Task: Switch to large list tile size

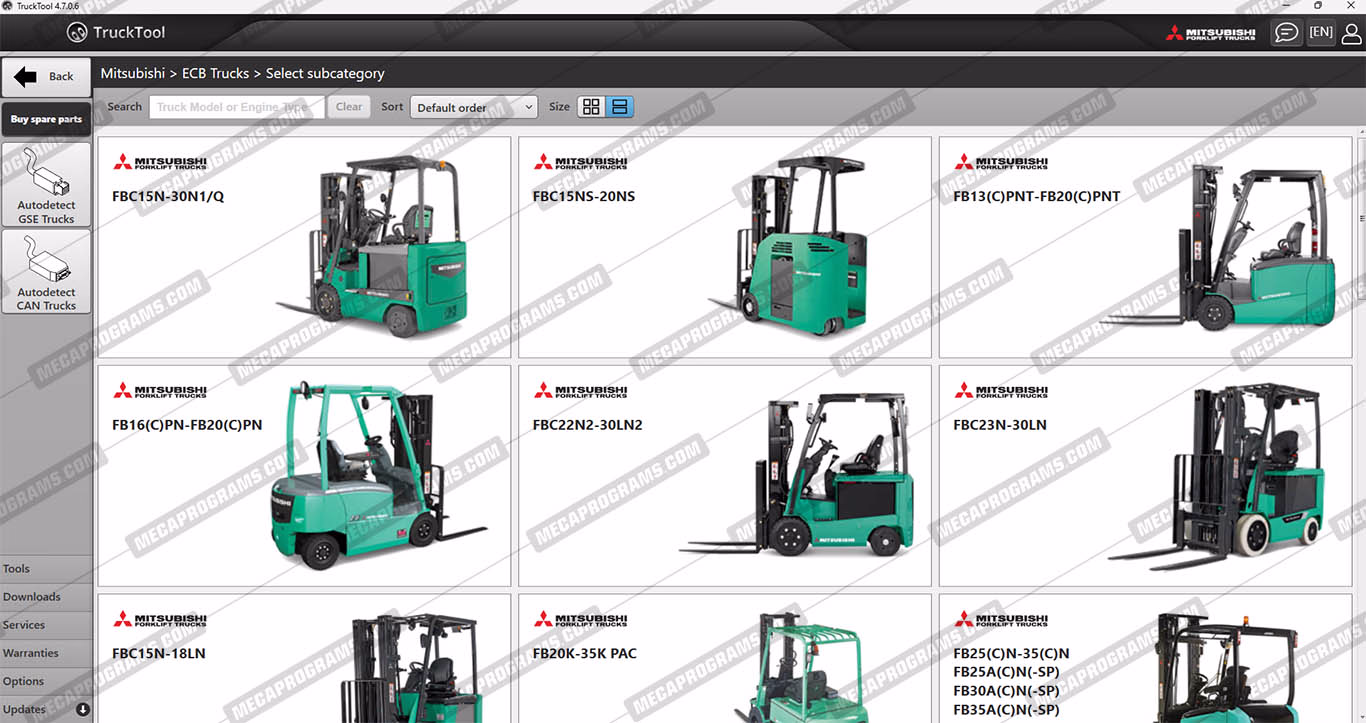Action: (620, 107)
